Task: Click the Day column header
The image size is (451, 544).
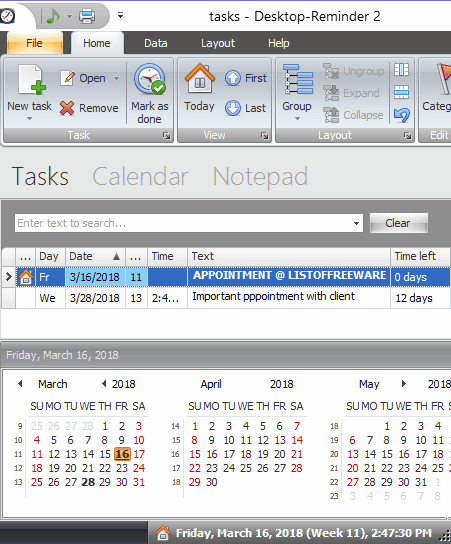Action: (x=51, y=256)
